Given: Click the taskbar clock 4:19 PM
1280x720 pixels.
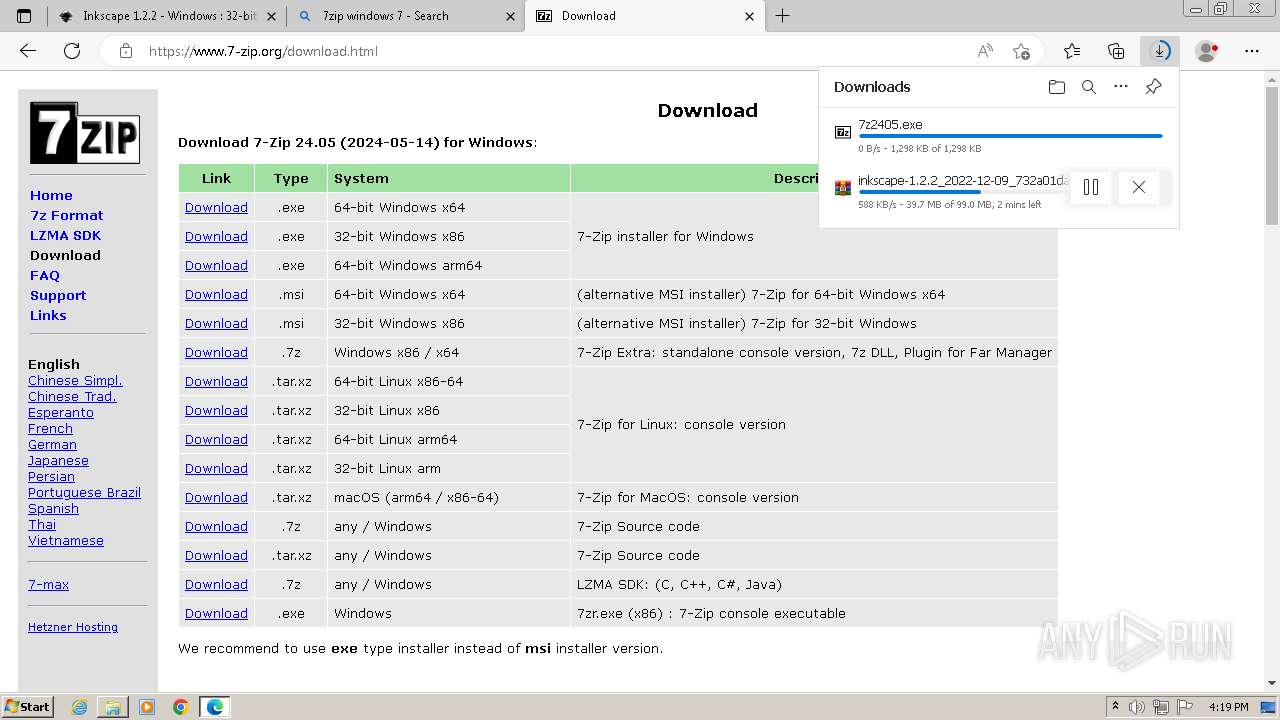Looking at the screenshot, I should click(x=1228, y=707).
